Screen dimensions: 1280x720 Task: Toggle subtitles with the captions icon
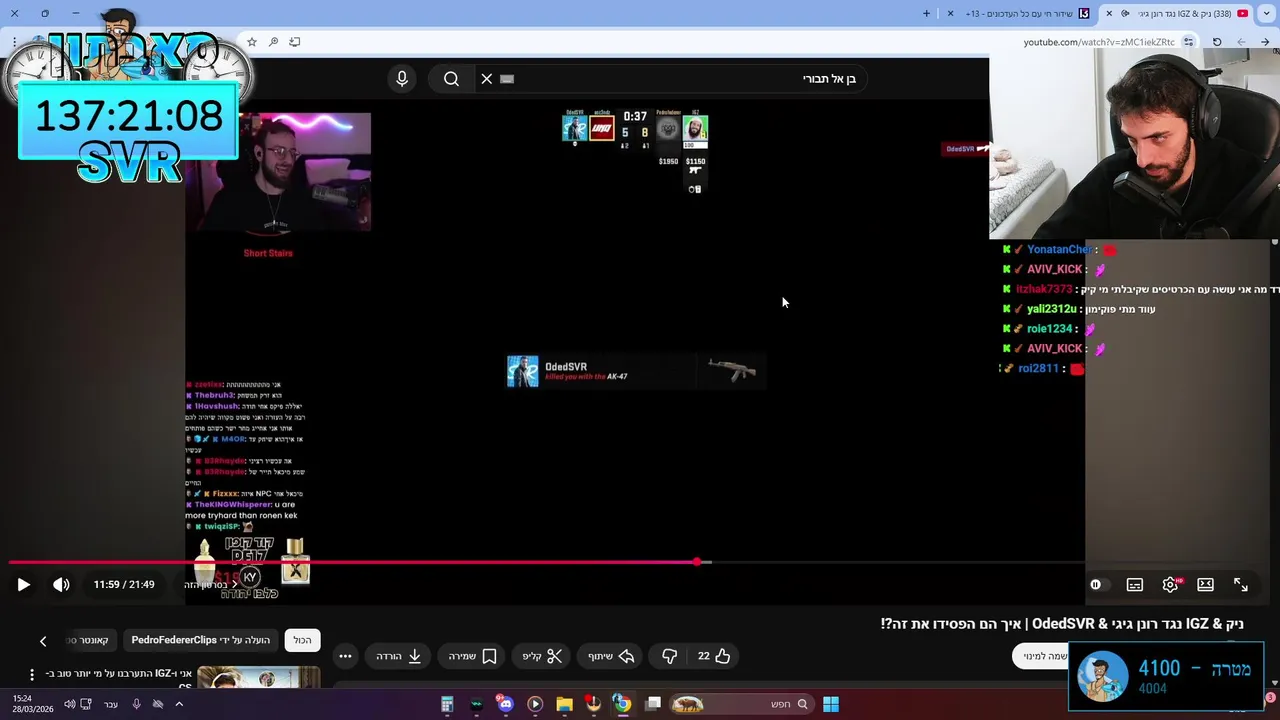[1135, 585]
